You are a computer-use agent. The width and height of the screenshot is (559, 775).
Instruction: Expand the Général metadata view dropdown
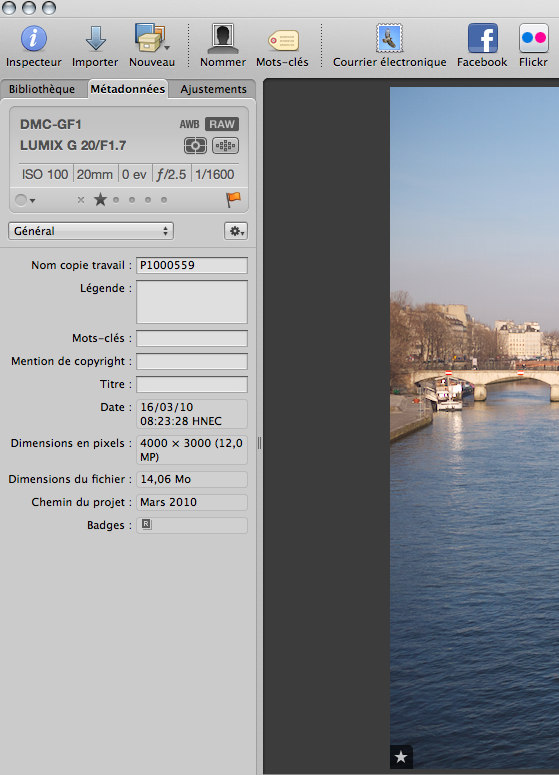click(91, 231)
